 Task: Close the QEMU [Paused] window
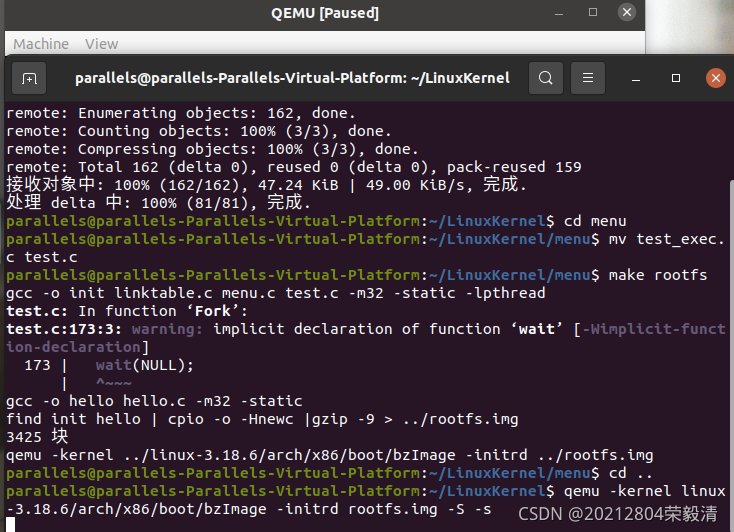pyautogui.click(x=627, y=12)
